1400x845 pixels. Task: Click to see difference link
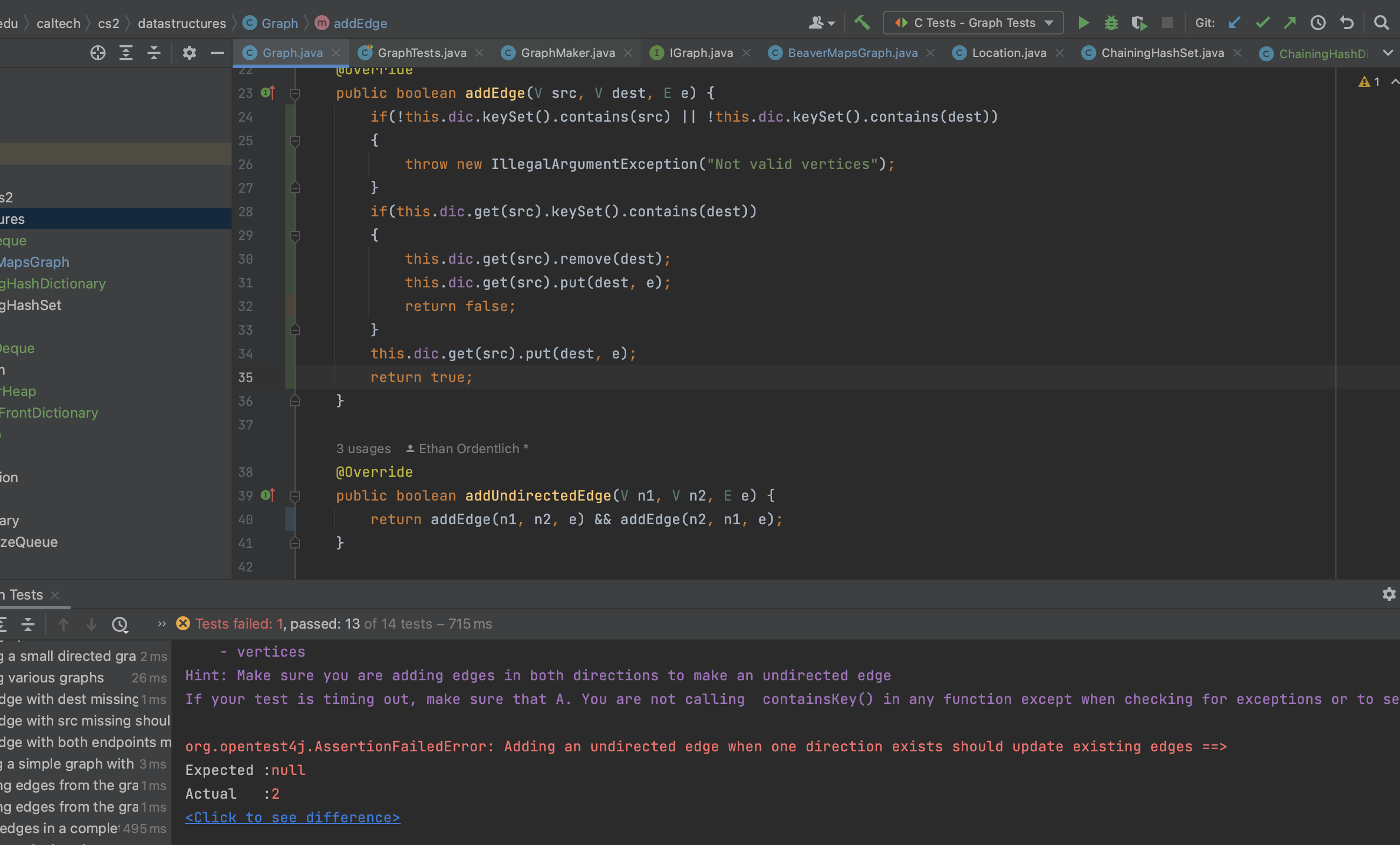(292, 817)
